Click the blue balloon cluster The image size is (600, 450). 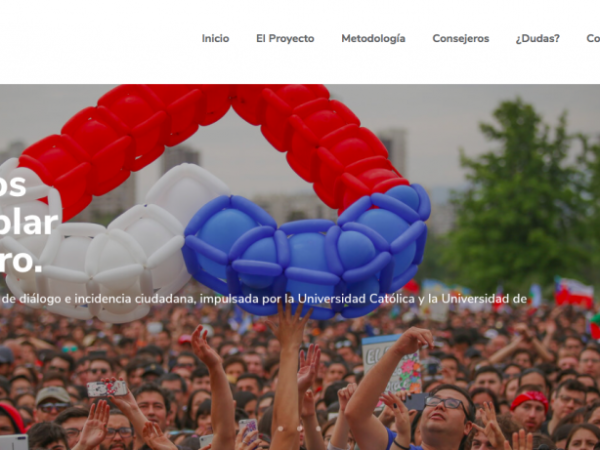click(x=306, y=253)
